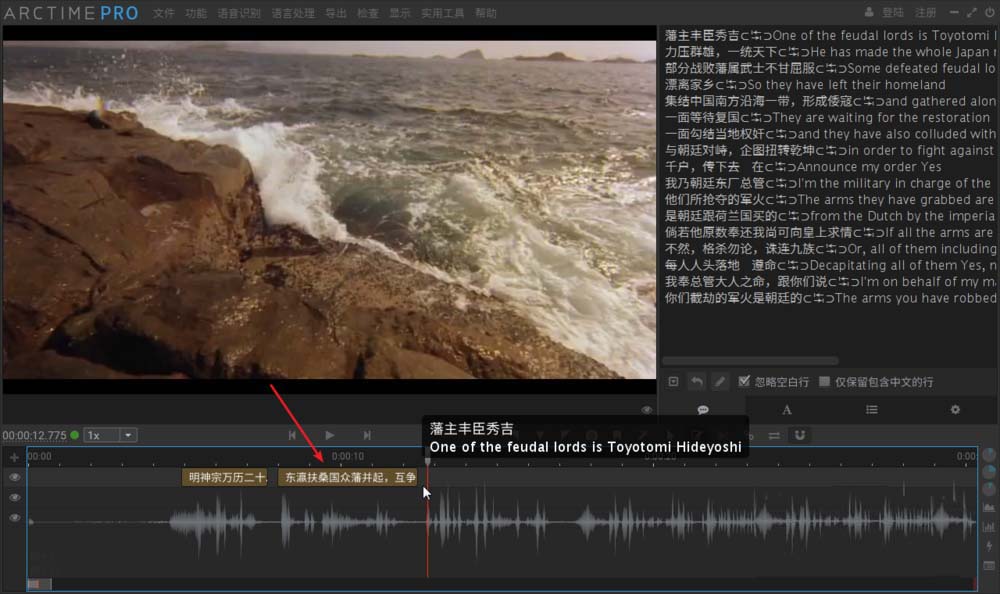The image size is (1000, 594).
Task: Toggle visibility eye of the third track
Action: [14, 517]
